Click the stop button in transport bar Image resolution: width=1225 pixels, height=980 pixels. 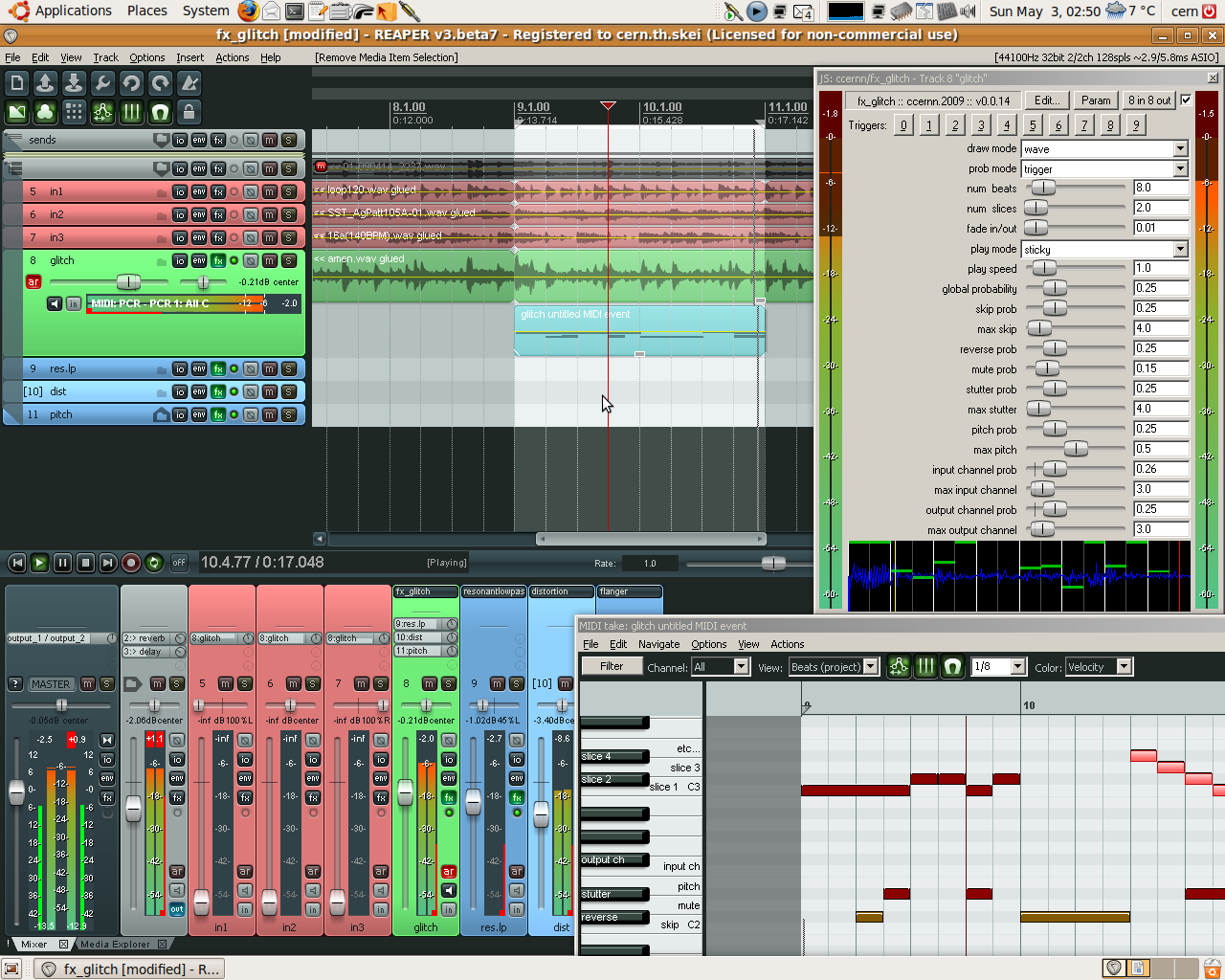coord(85,563)
